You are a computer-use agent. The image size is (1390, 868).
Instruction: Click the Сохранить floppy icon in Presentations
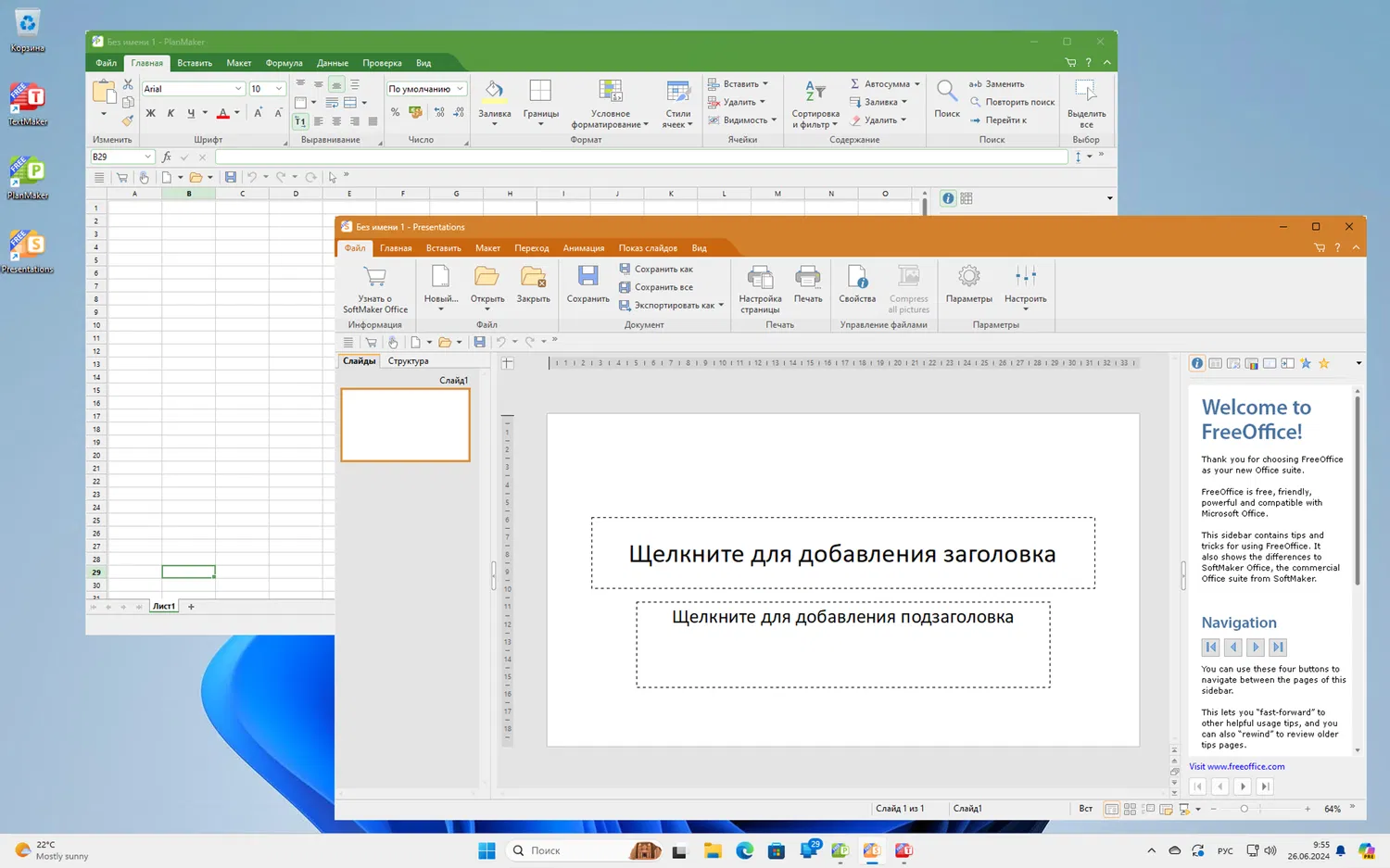click(588, 276)
